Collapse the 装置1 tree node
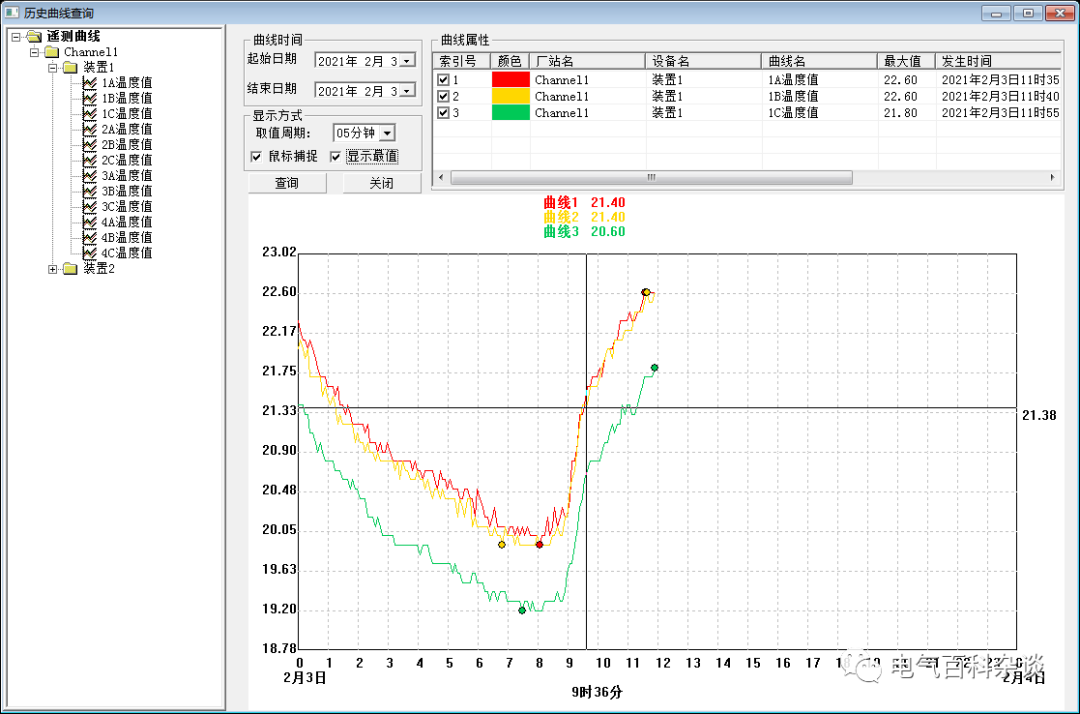 52,67
